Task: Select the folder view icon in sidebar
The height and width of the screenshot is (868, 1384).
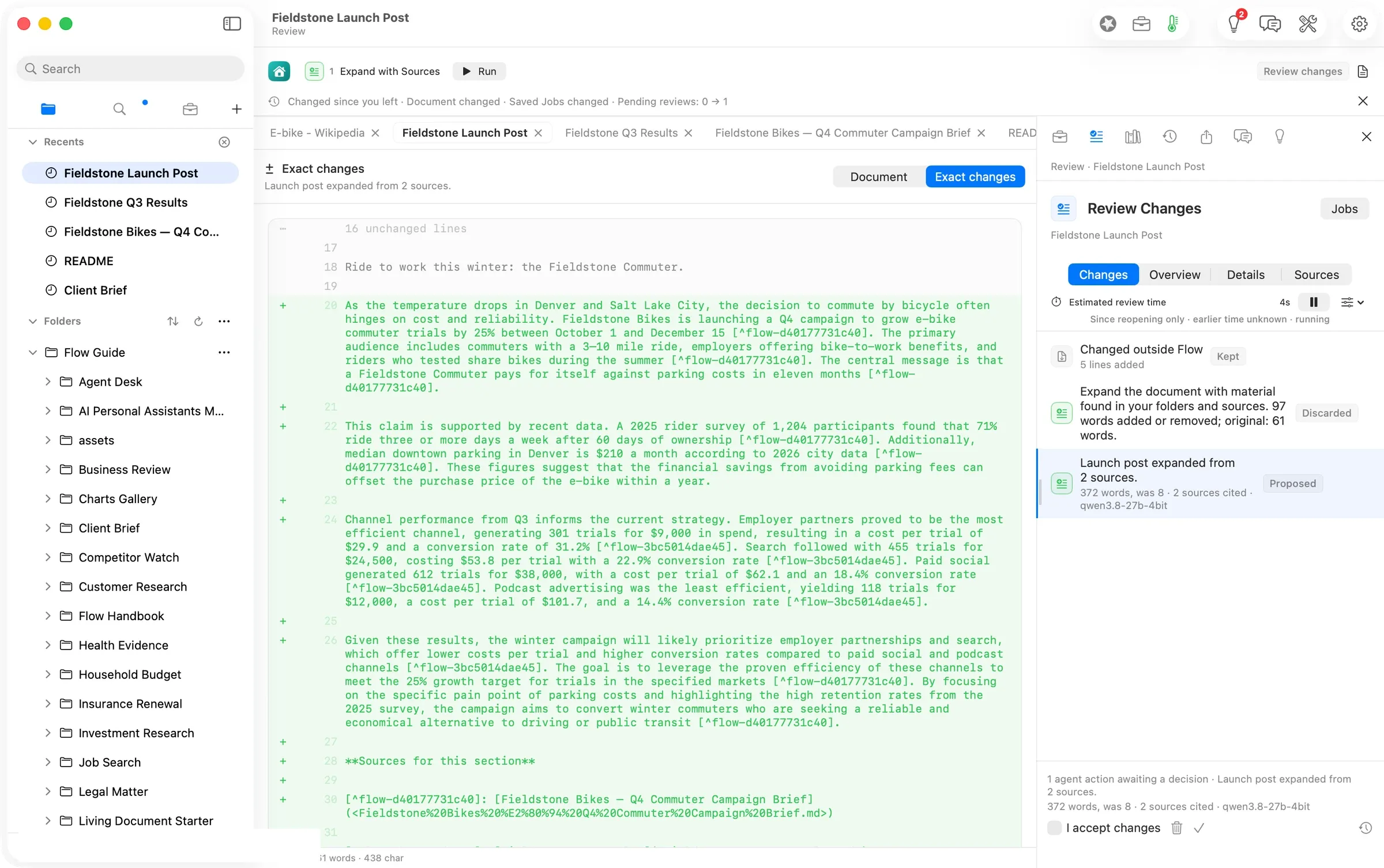Action: click(x=48, y=109)
